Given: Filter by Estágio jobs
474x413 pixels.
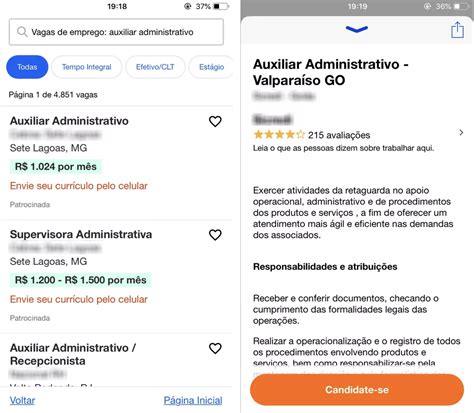Looking at the screenshot, I should [x=211, y=67].
